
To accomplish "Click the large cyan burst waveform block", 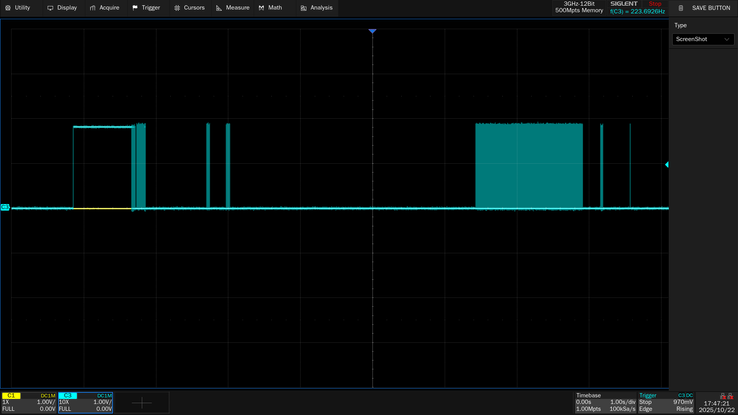I will pos(529,165).
